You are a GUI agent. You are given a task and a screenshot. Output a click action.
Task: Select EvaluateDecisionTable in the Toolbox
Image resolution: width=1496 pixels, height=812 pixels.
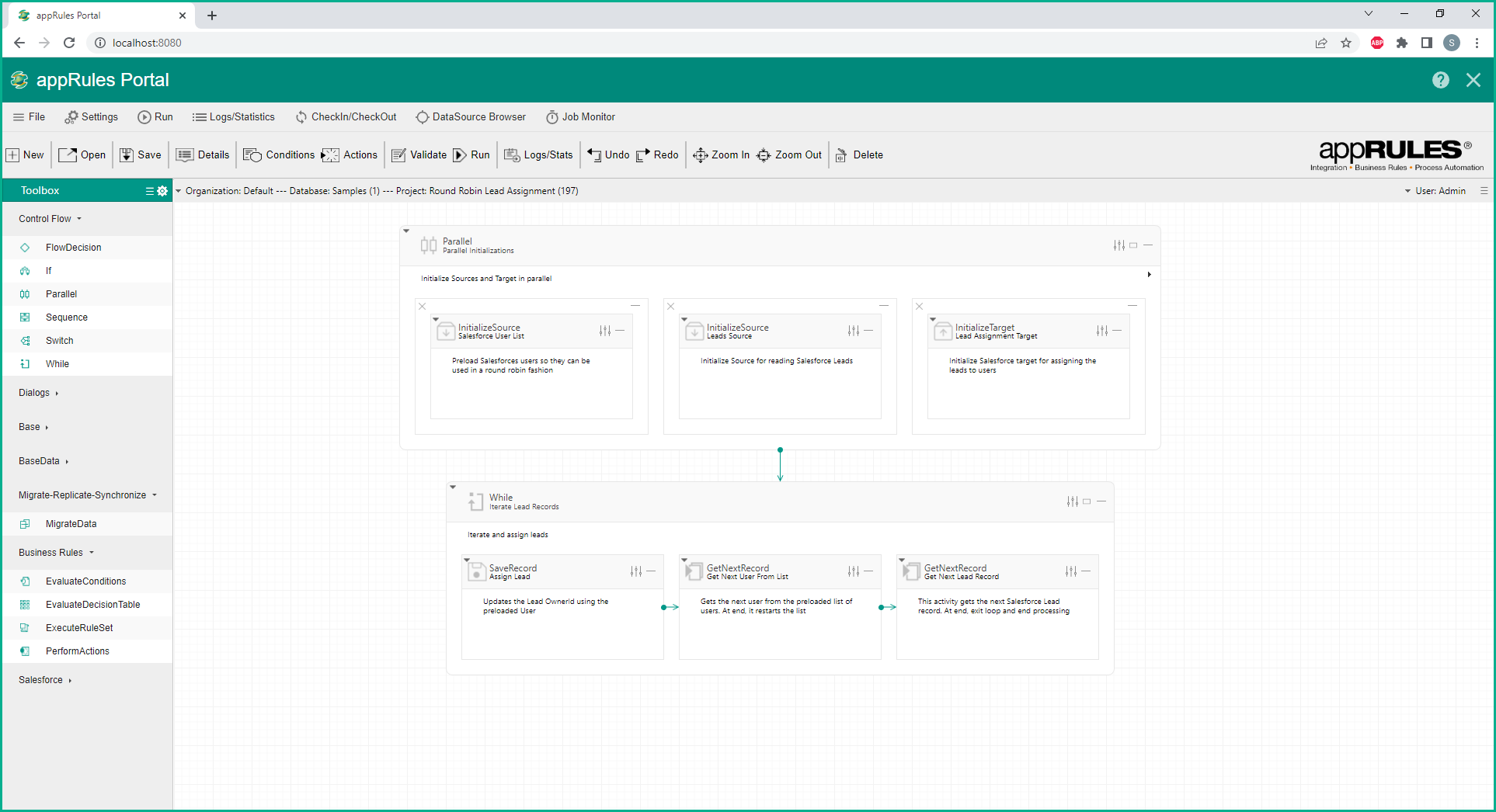[x=92, y=605]
